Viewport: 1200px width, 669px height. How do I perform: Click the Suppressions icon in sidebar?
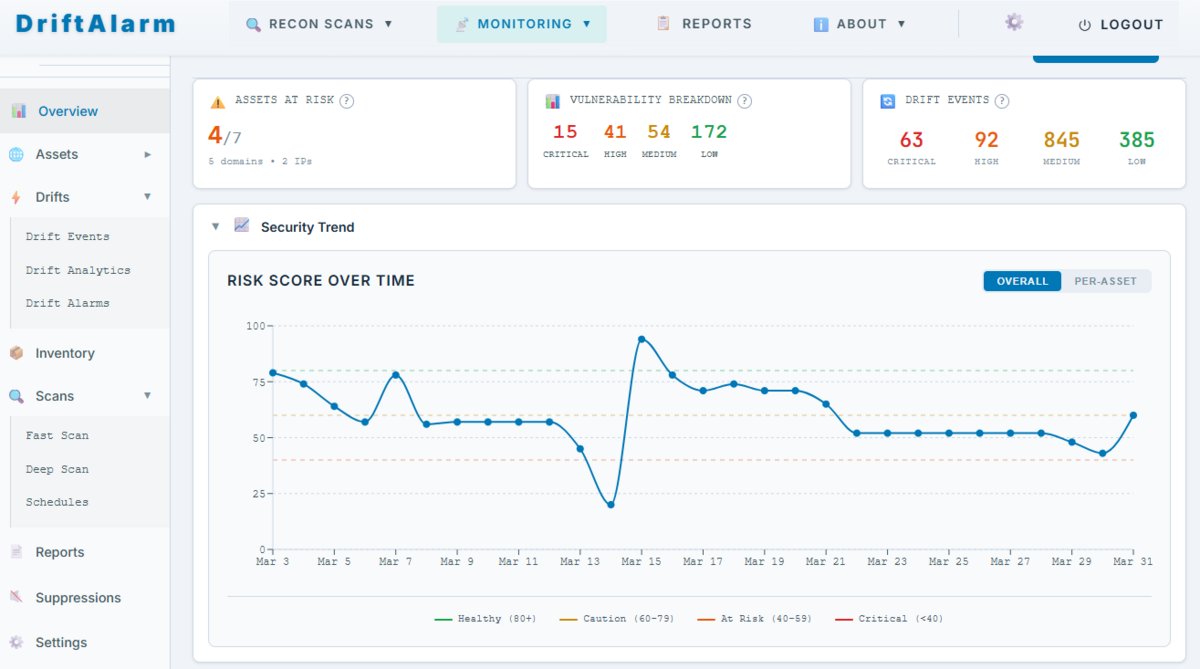tap(15, 597)
